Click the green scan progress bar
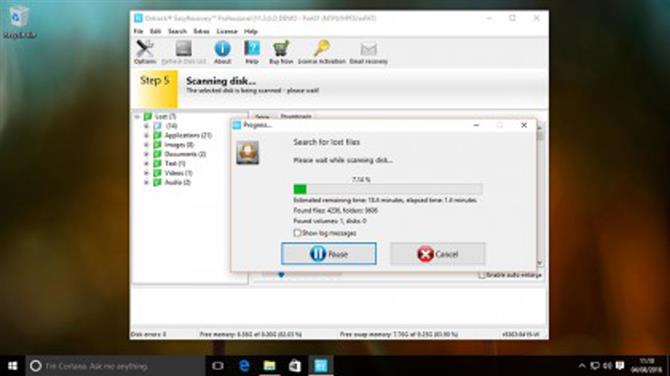 coord(388,189)
